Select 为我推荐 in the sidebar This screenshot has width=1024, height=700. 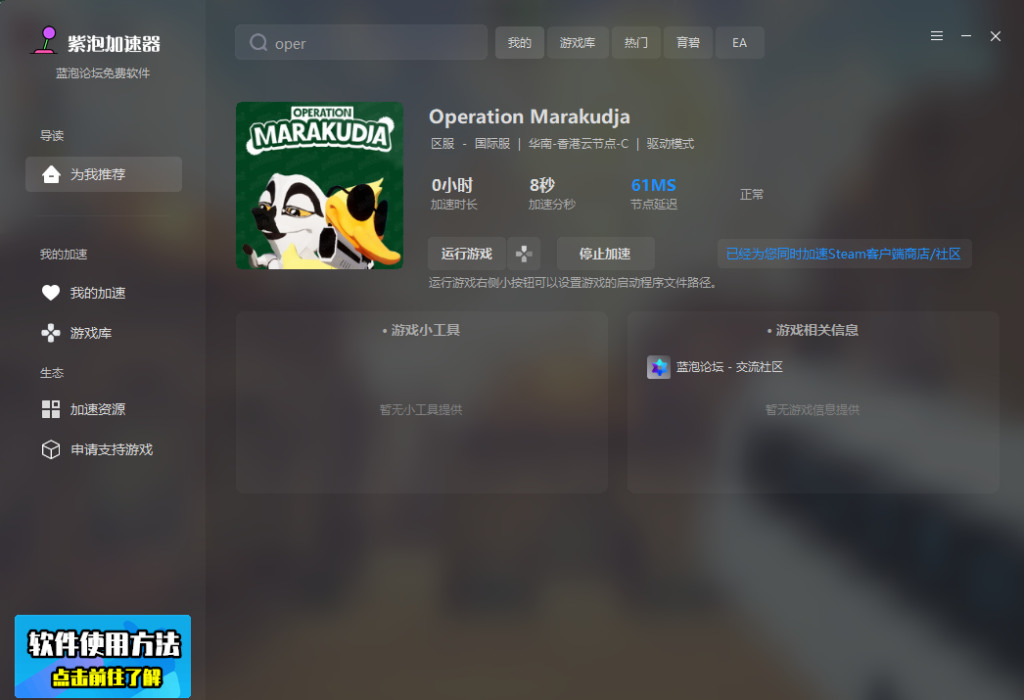[104, 174]
